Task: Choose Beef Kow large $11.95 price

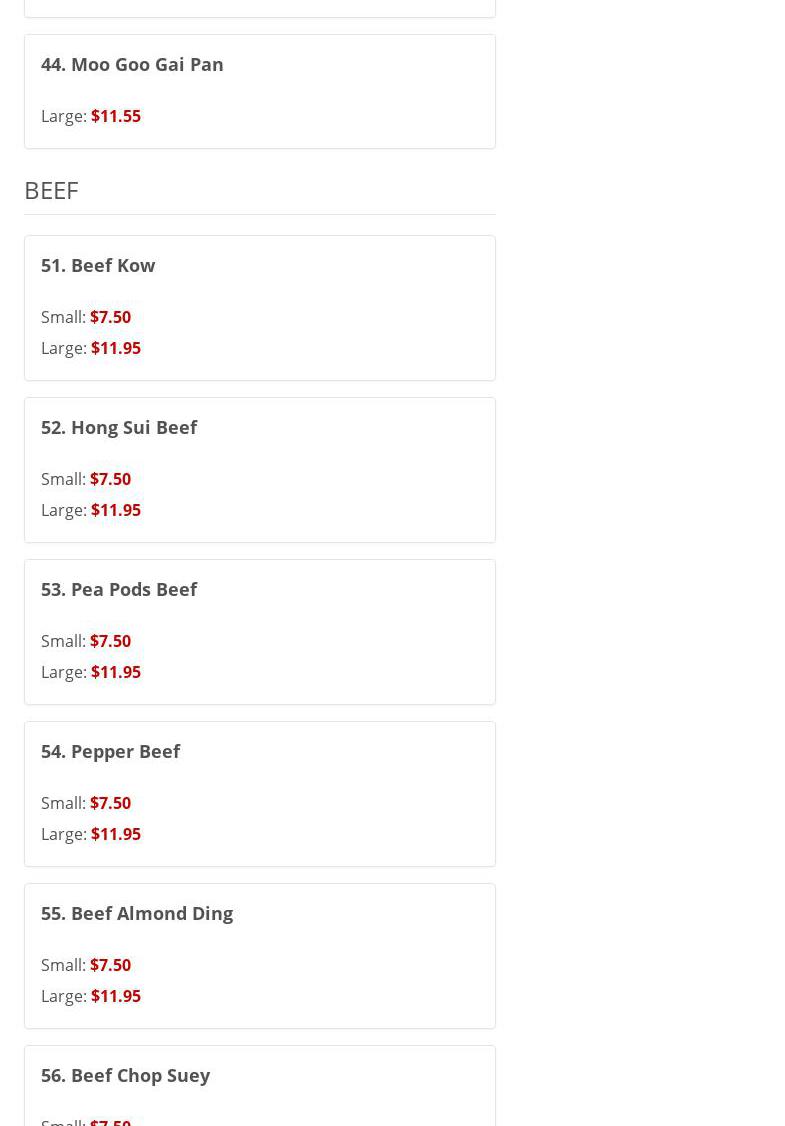Action: [x=115, y=348]
